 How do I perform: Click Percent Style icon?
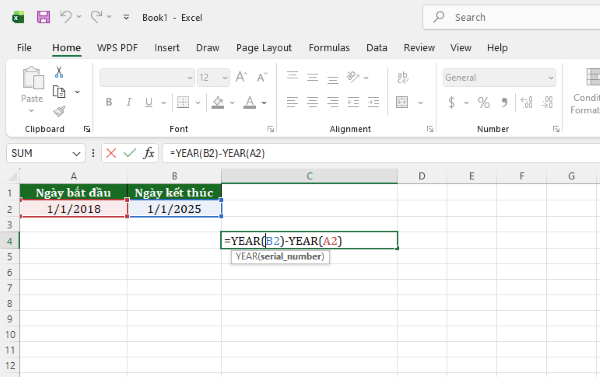(x=484, y=103)
